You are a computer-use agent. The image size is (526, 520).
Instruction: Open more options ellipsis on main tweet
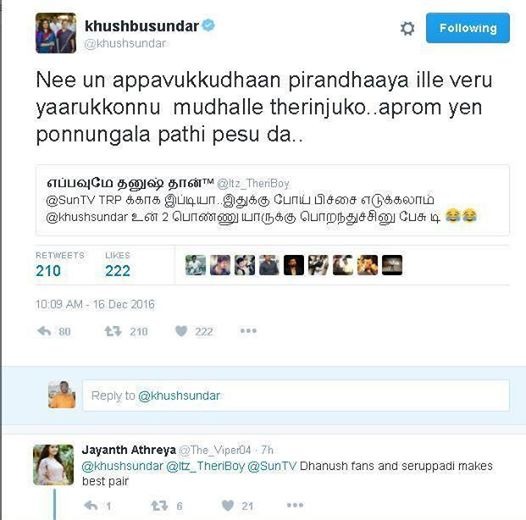coord(249,331)
